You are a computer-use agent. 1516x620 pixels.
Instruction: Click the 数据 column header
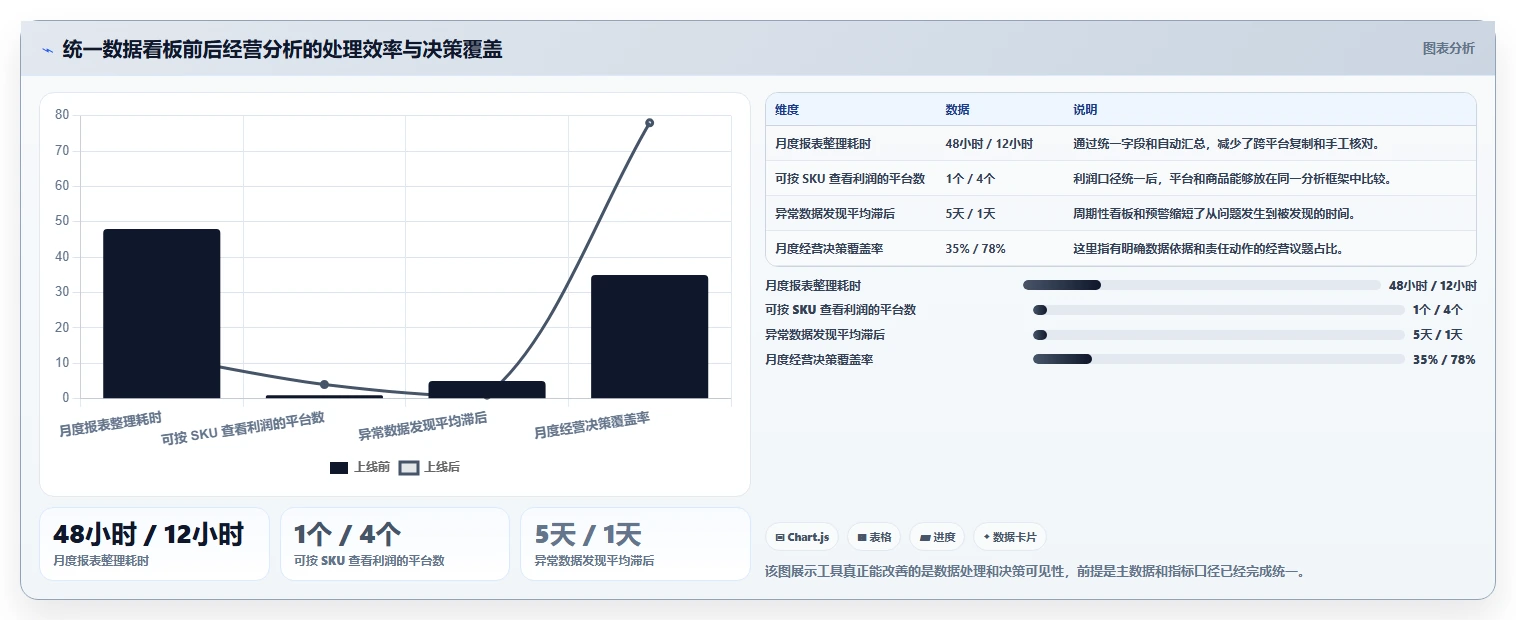click(x=957, y=110)
